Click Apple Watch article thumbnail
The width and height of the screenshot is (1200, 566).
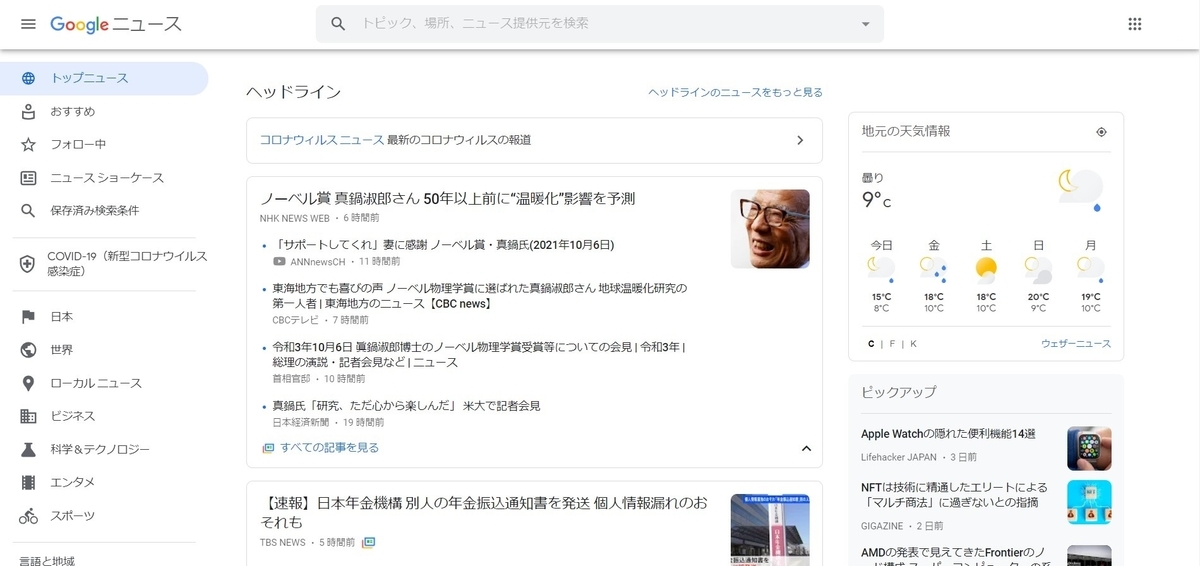(x=1089, y=449)
